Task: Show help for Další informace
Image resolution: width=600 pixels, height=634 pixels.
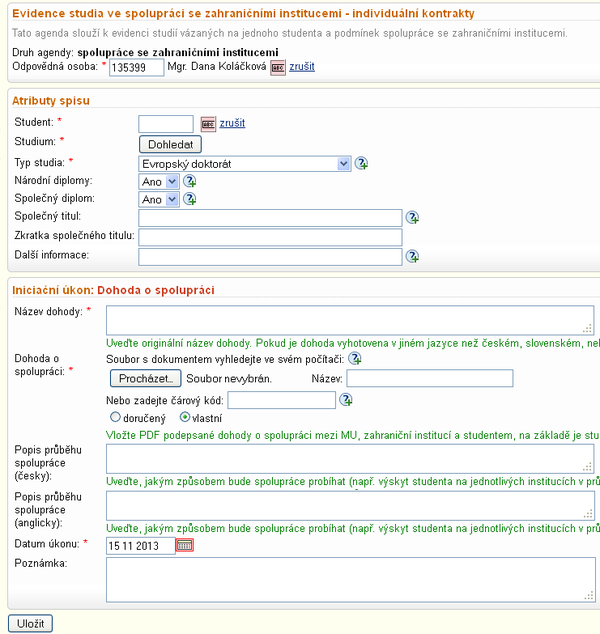Action: click(x=412, y=256)
